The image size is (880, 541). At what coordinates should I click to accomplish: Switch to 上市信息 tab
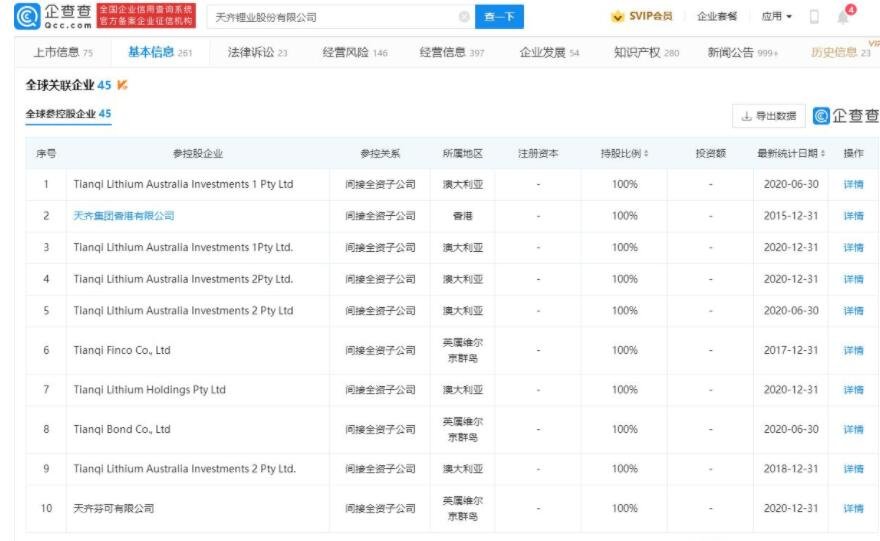(63, 52)
